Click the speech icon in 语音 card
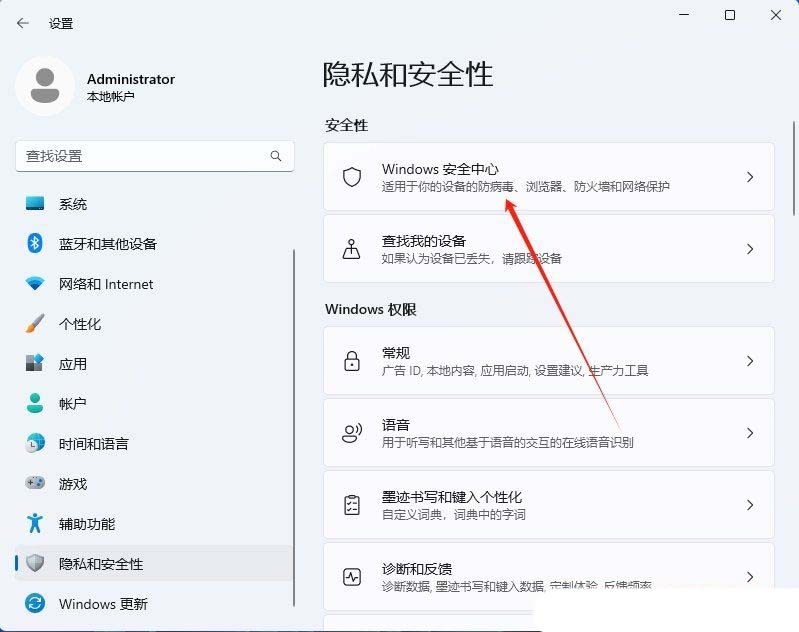This screenshot has width=799, height=632. tap(352, 433)
